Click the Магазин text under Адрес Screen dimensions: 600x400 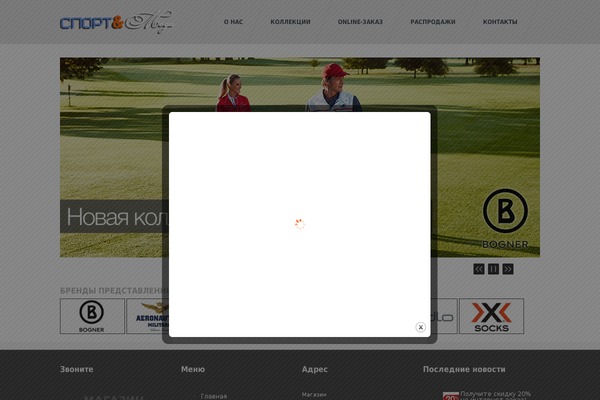(314, 395)
